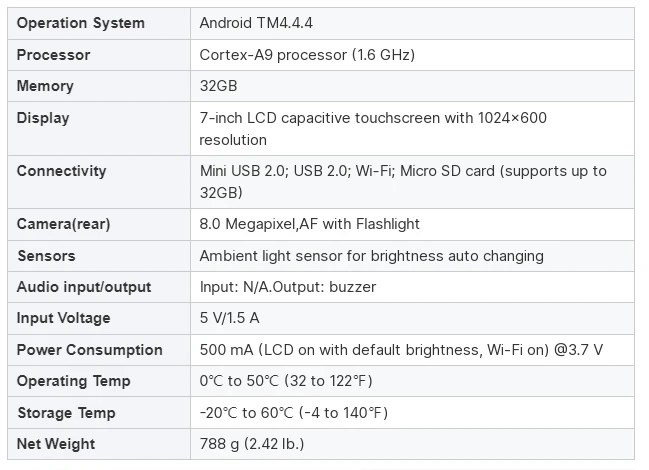Select the Ambient light sensor description
The height and width of the screenshot is (470, 649).
[372, 256]
